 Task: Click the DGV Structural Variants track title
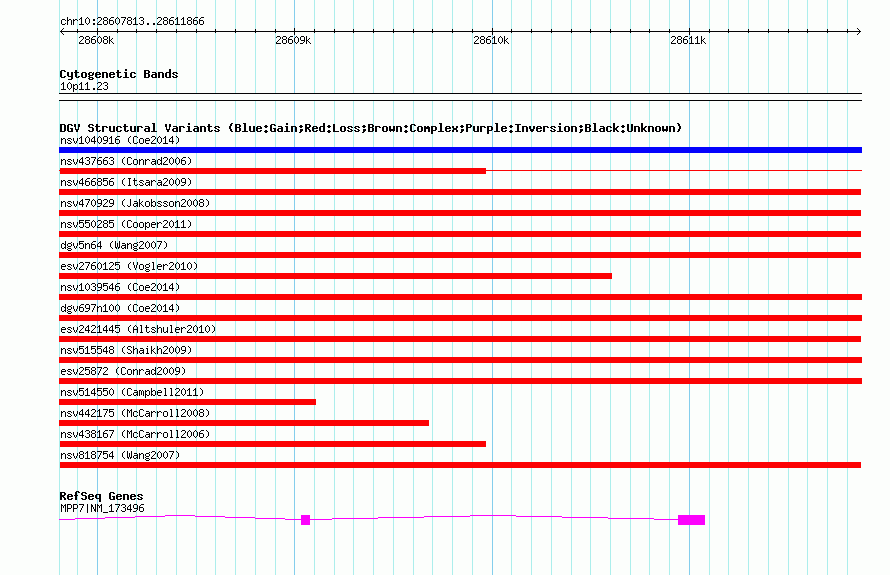pyautogui.click(x=371, y=128)
